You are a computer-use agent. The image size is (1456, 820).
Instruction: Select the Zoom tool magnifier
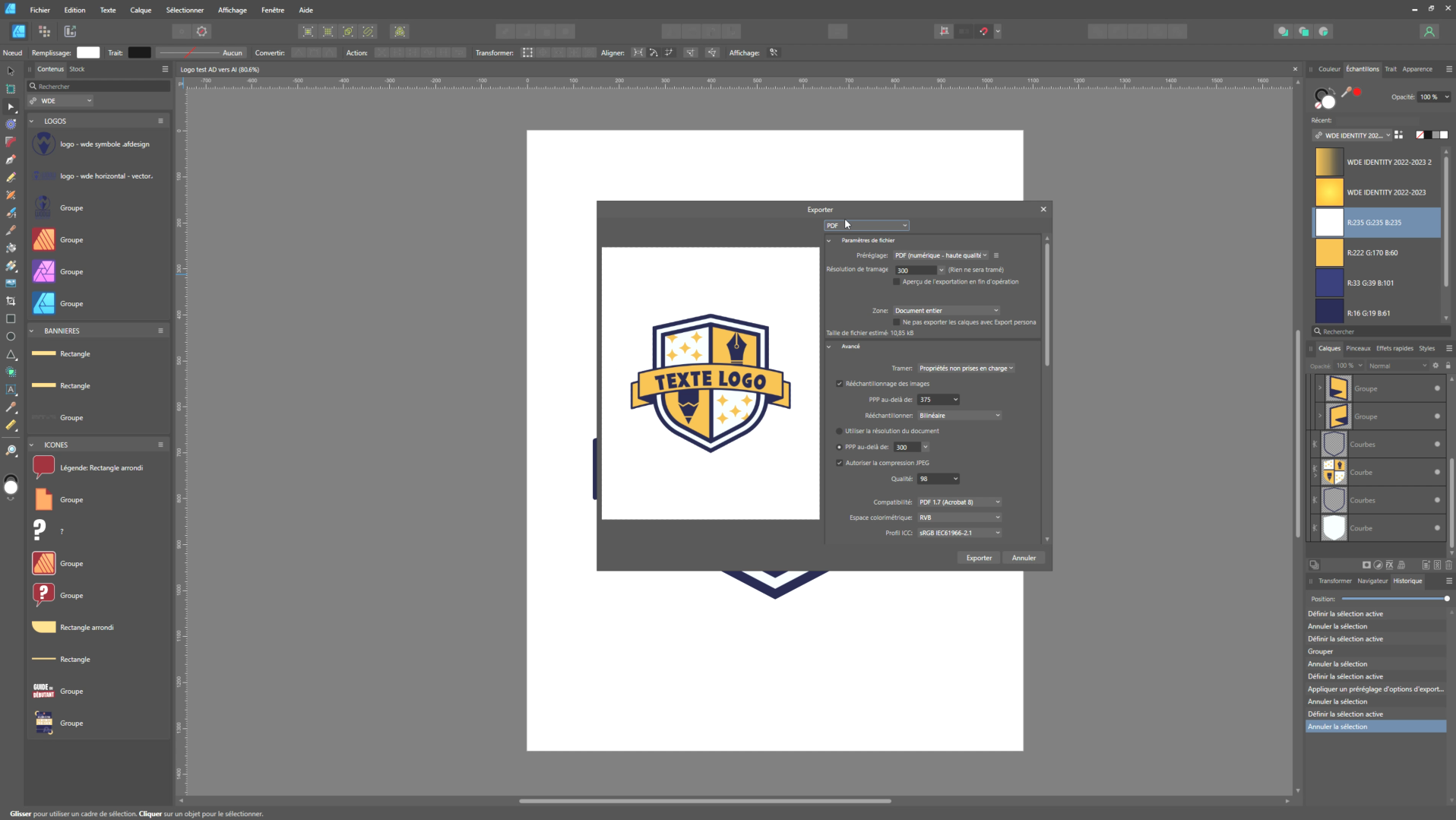11,451
